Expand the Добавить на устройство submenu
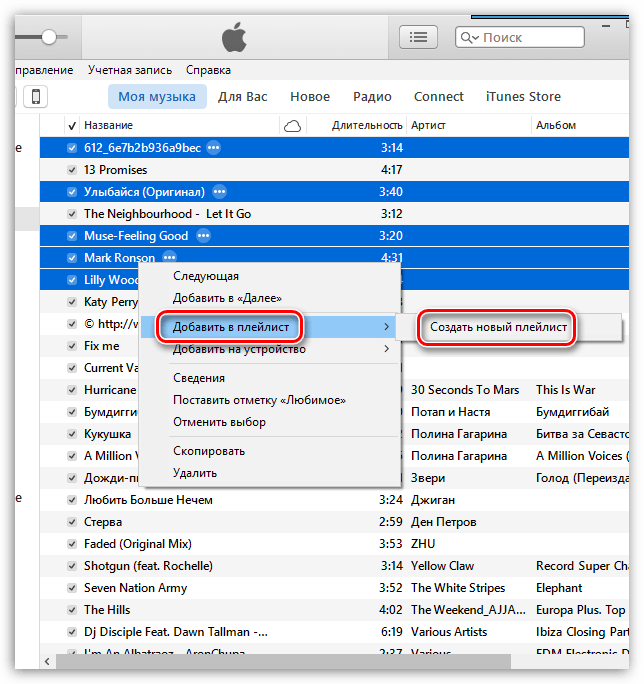This screenshot has height=684, width=644. [x=387, y=349]
